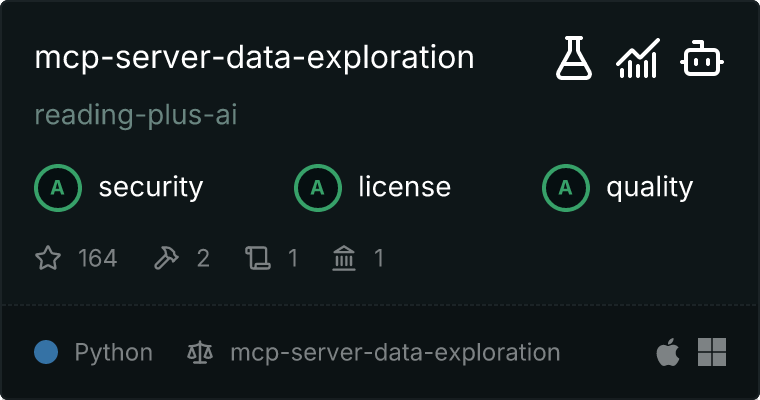
Task: Click the security grade A badge
Action: click(58, 188)
